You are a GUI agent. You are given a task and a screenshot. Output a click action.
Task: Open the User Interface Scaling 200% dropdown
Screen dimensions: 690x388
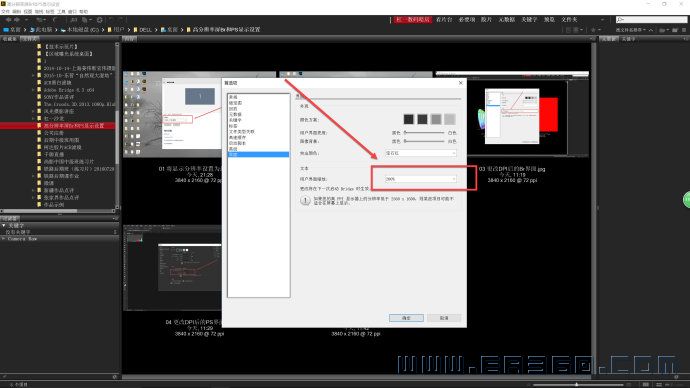click(x=421, y=179)
